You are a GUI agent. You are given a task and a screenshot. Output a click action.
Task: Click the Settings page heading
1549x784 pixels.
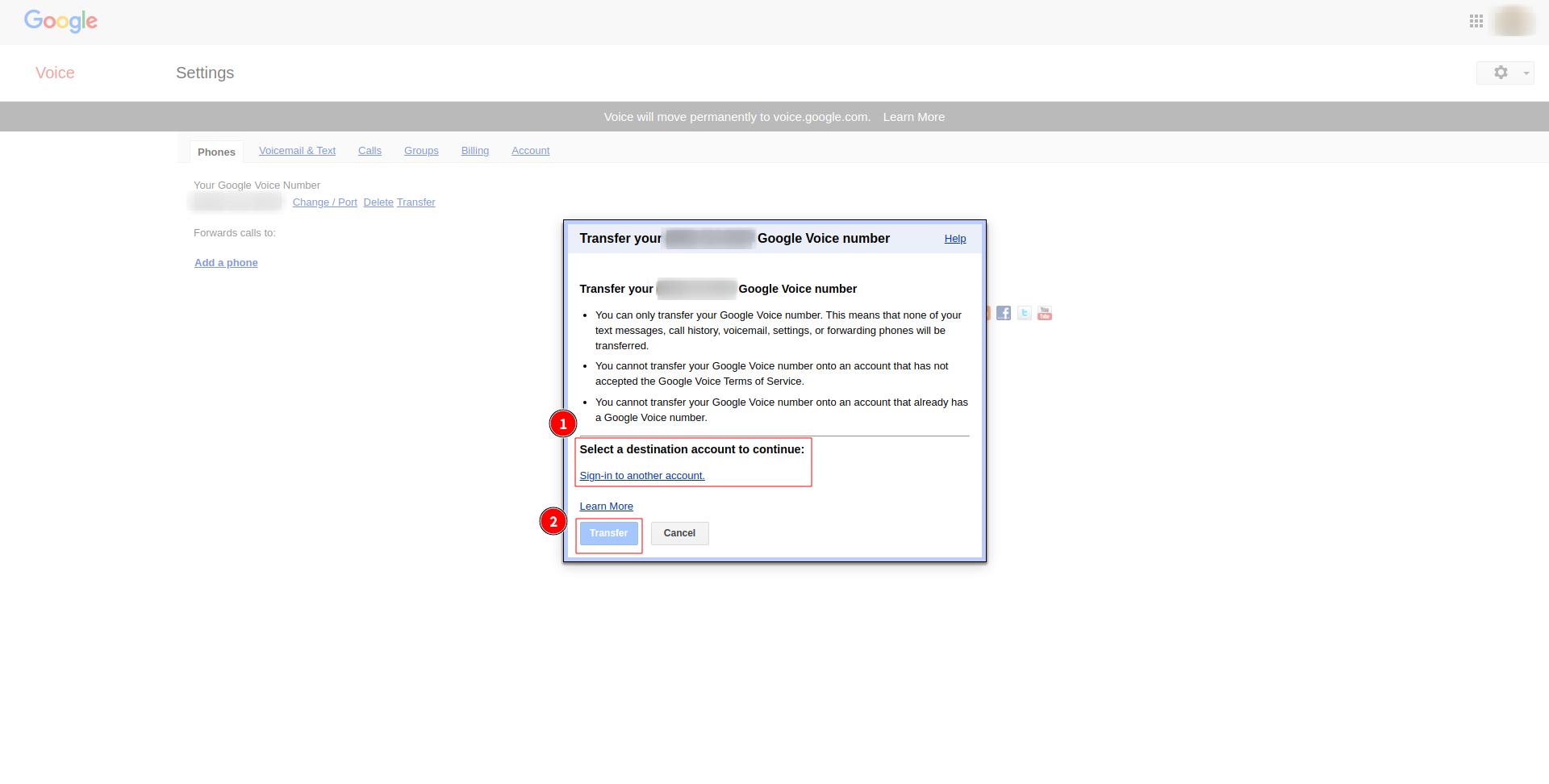click(x=205, y=73)
